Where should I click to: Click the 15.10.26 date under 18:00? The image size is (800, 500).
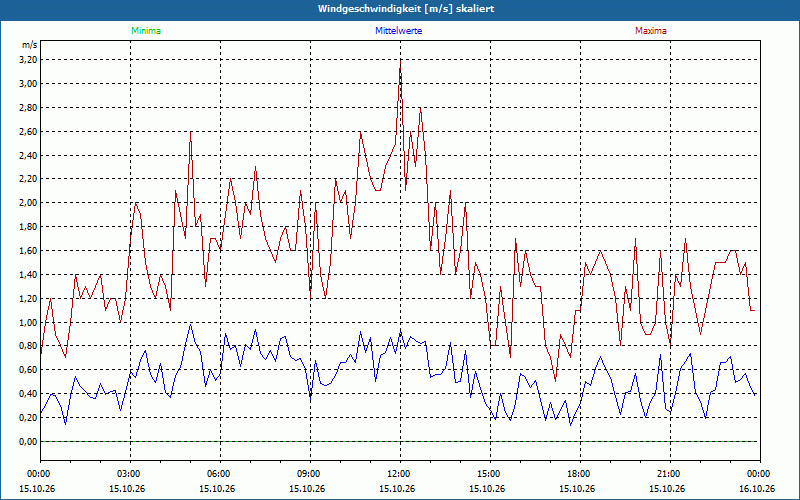[x=577, y=489]
